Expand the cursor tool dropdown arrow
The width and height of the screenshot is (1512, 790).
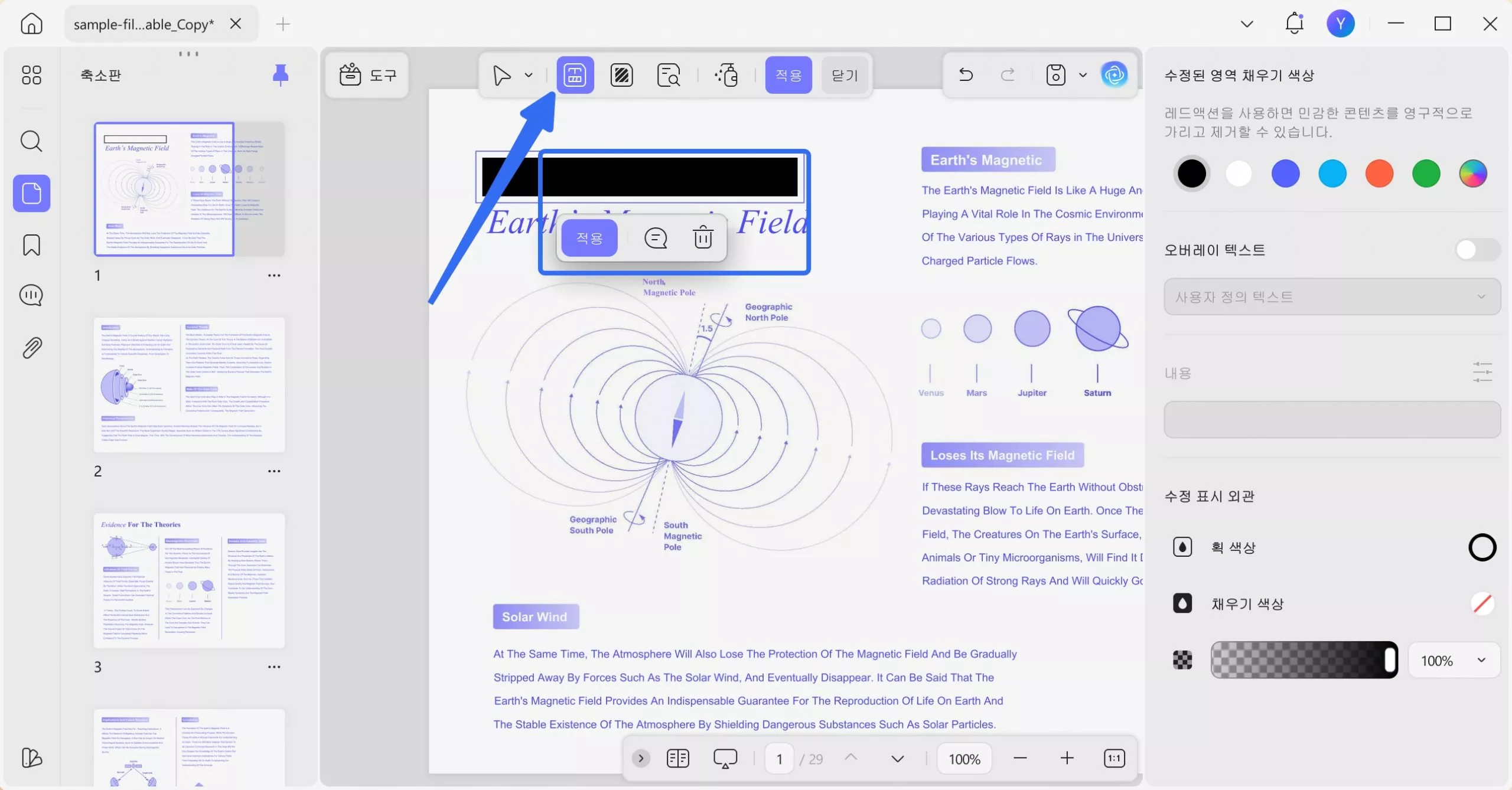529,75
